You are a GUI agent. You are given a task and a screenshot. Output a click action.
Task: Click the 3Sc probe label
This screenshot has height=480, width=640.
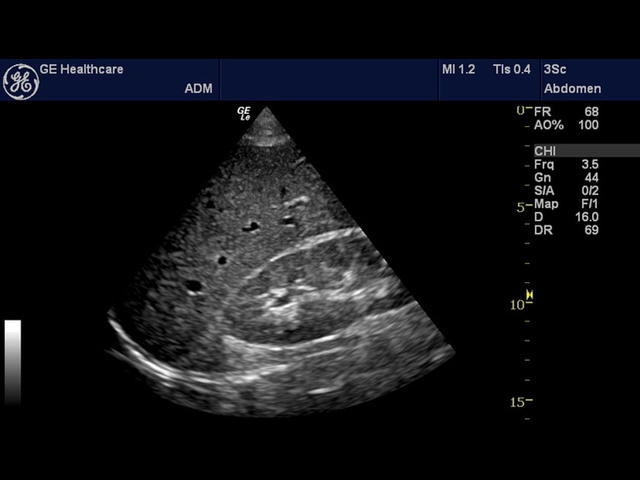pyautogui.click(x=554, y=69)
